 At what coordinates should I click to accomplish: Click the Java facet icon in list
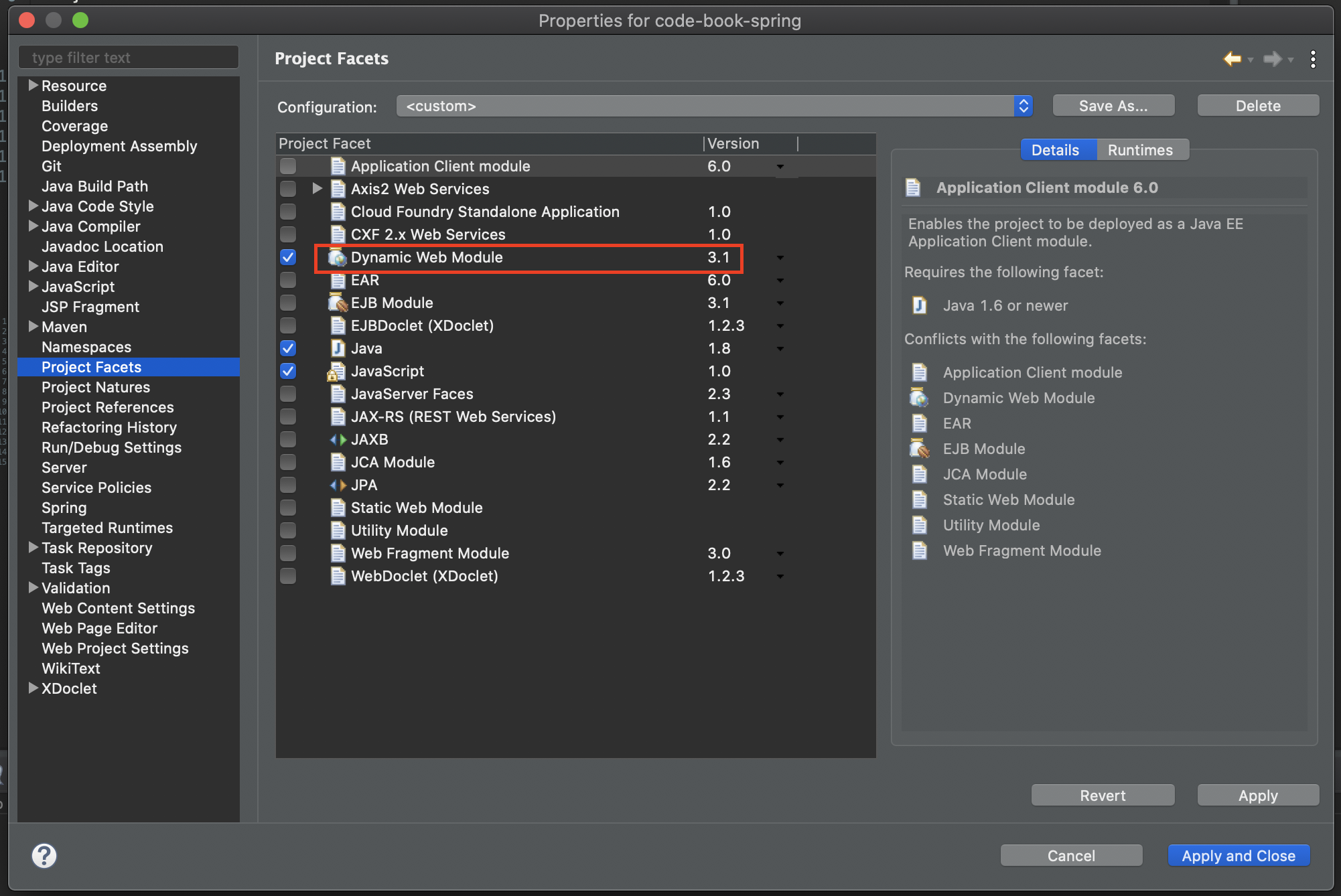point(338,349)
